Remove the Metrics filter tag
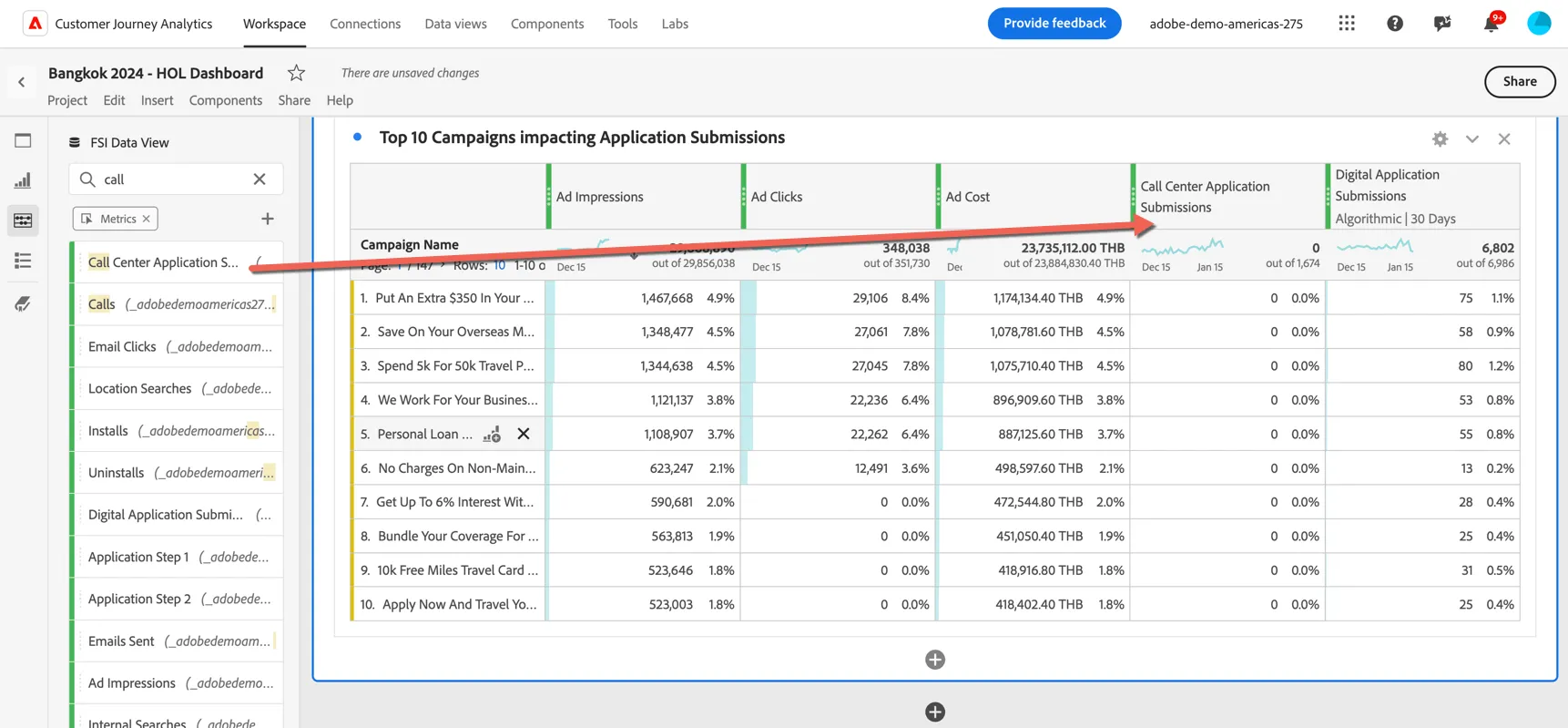This screenshot has width=1568, height=728. tap(146, 219)
